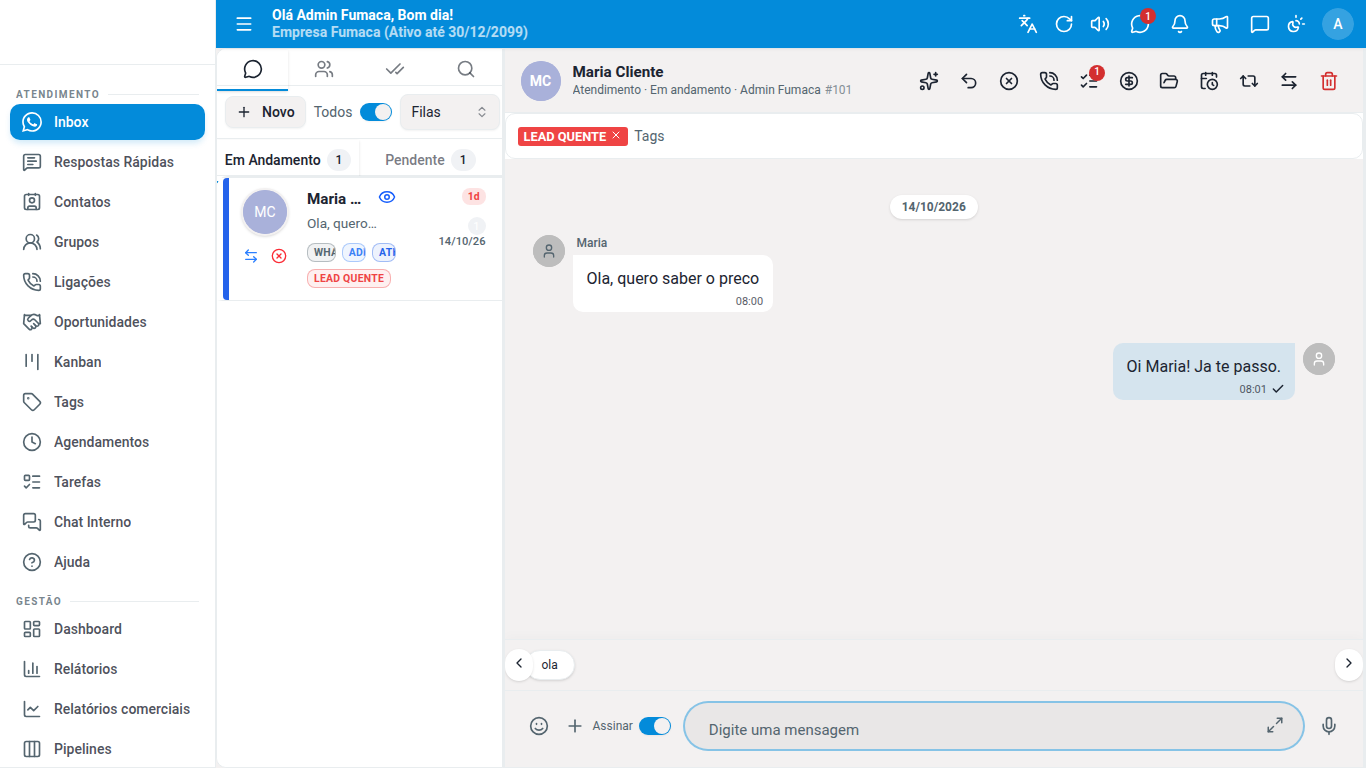
Task: Open the search tab in ticket list
Action: (x=466, y=69)
